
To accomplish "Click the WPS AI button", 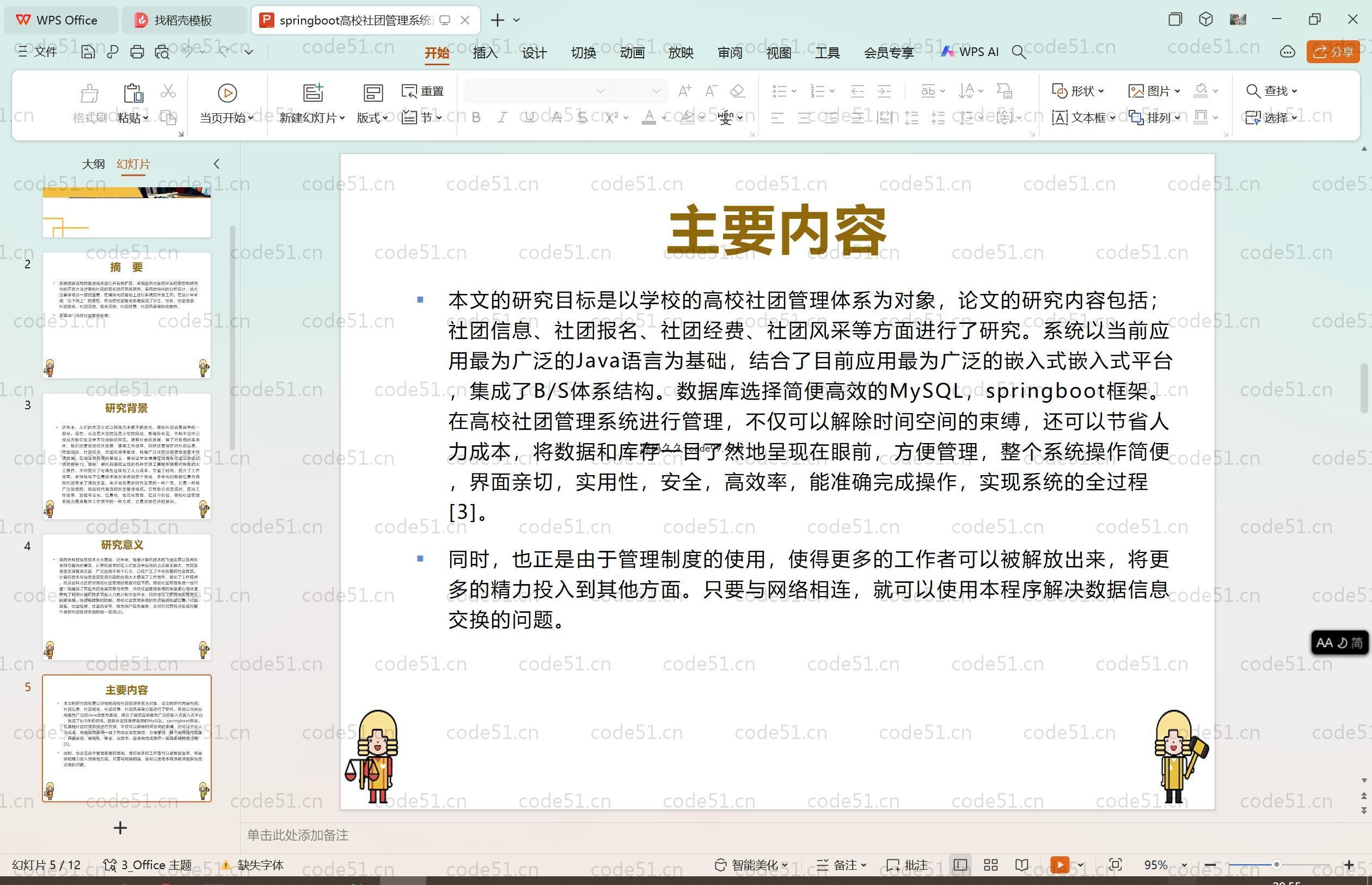I will [970, 52].
